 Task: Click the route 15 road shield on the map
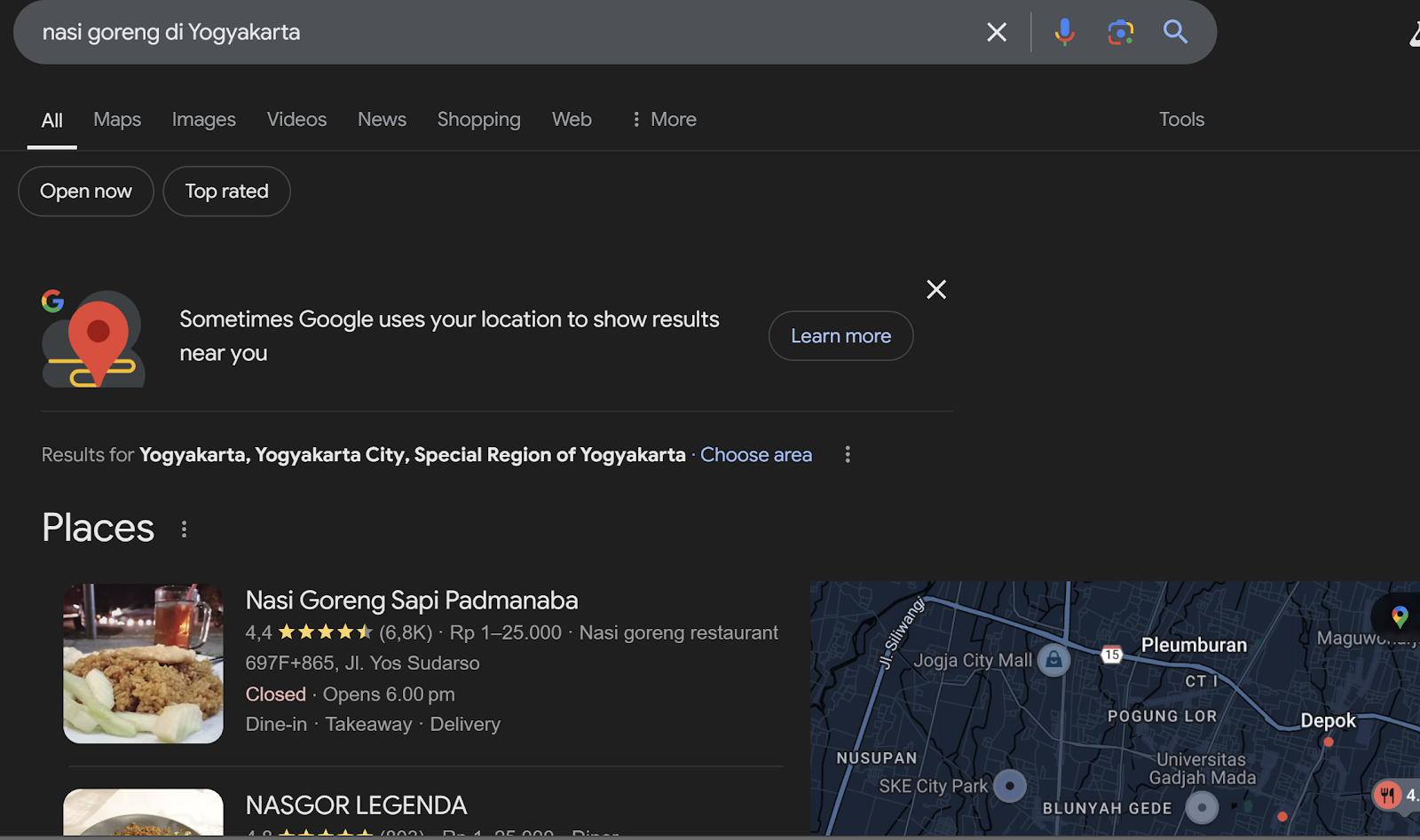[1112, 655]
